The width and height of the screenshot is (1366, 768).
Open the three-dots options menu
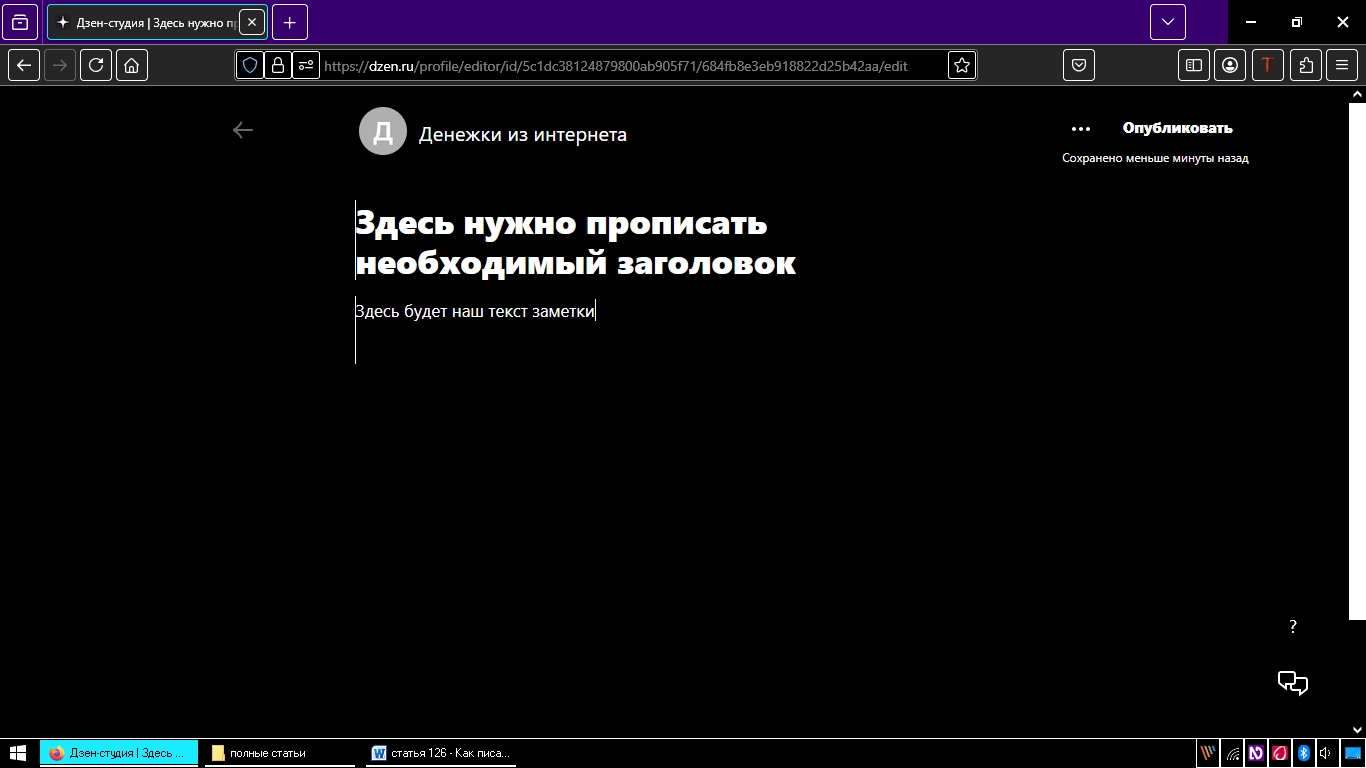click(x=1080, y=129)
